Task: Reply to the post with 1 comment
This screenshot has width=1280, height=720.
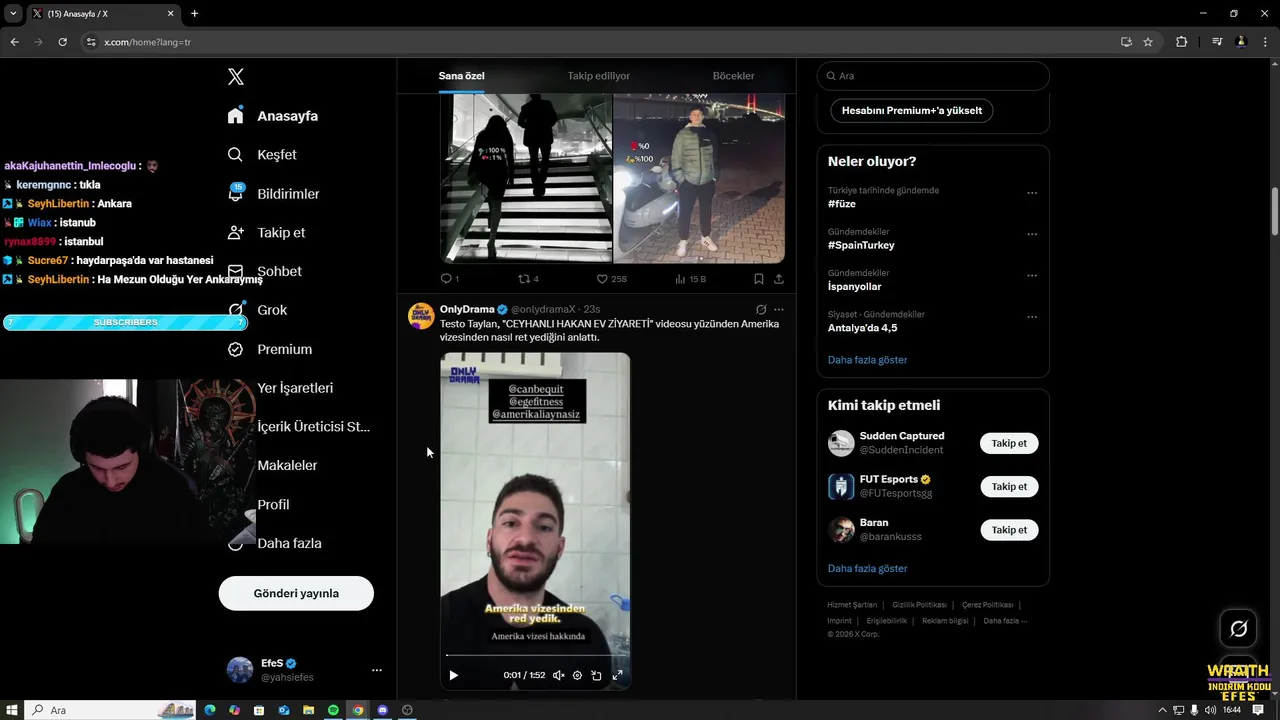Action: click(x=450, y=279)
